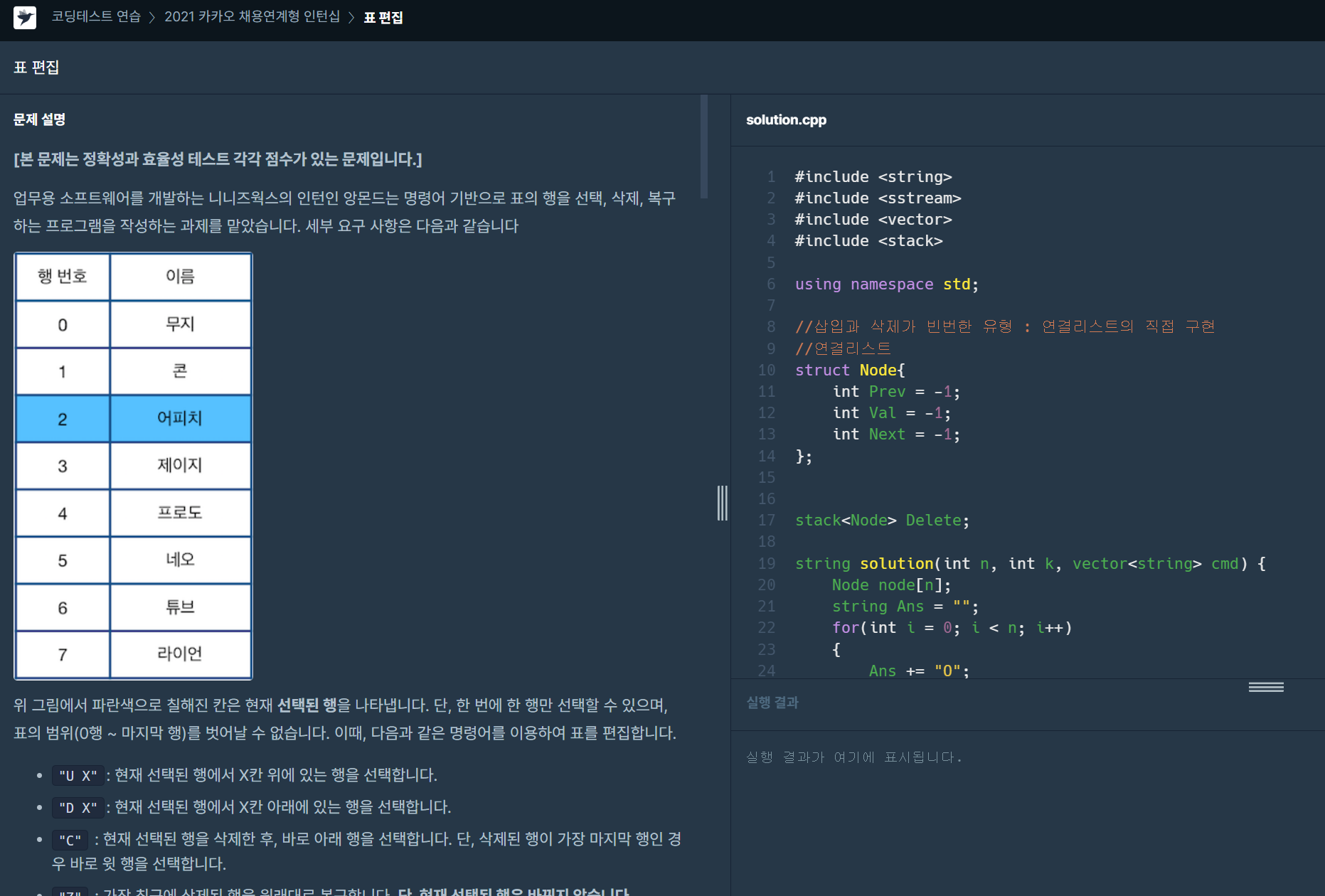1325x896 pixels.
Task: Click the 라이언 cell in the table
Action: coord(180,654)
